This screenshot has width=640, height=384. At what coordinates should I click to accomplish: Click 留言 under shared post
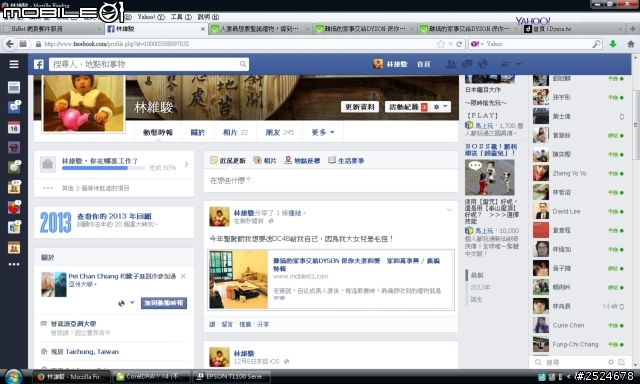[227, 324]
